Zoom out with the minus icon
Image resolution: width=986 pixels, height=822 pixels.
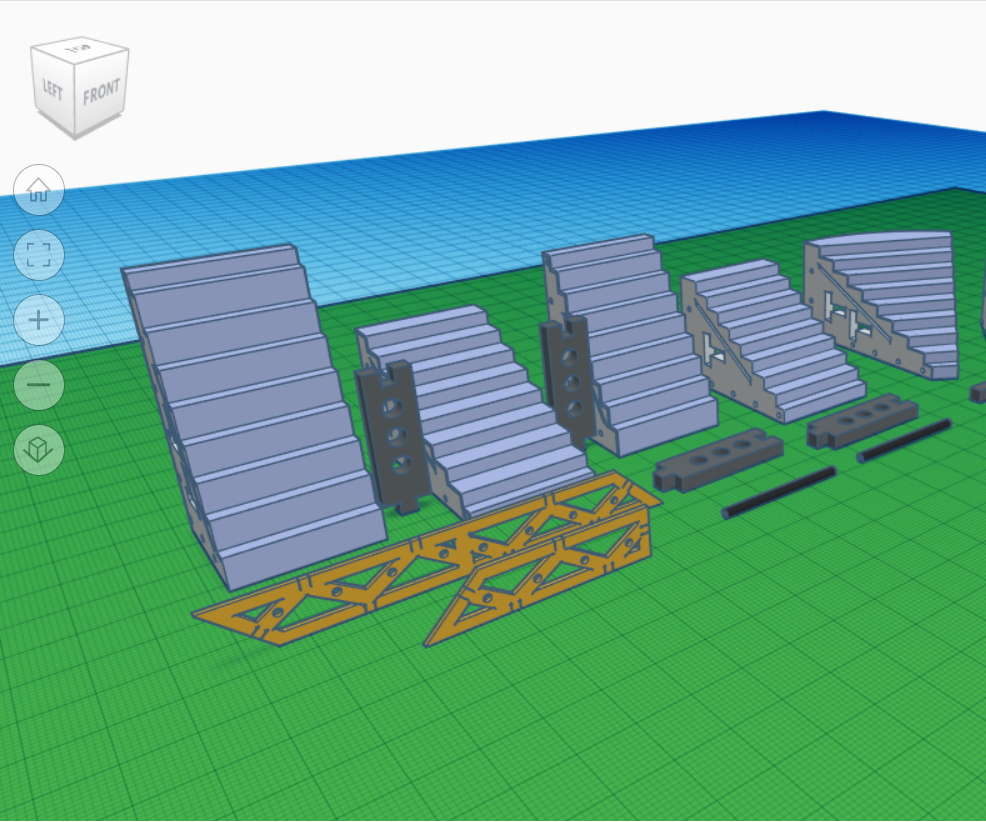pos(39,384)
